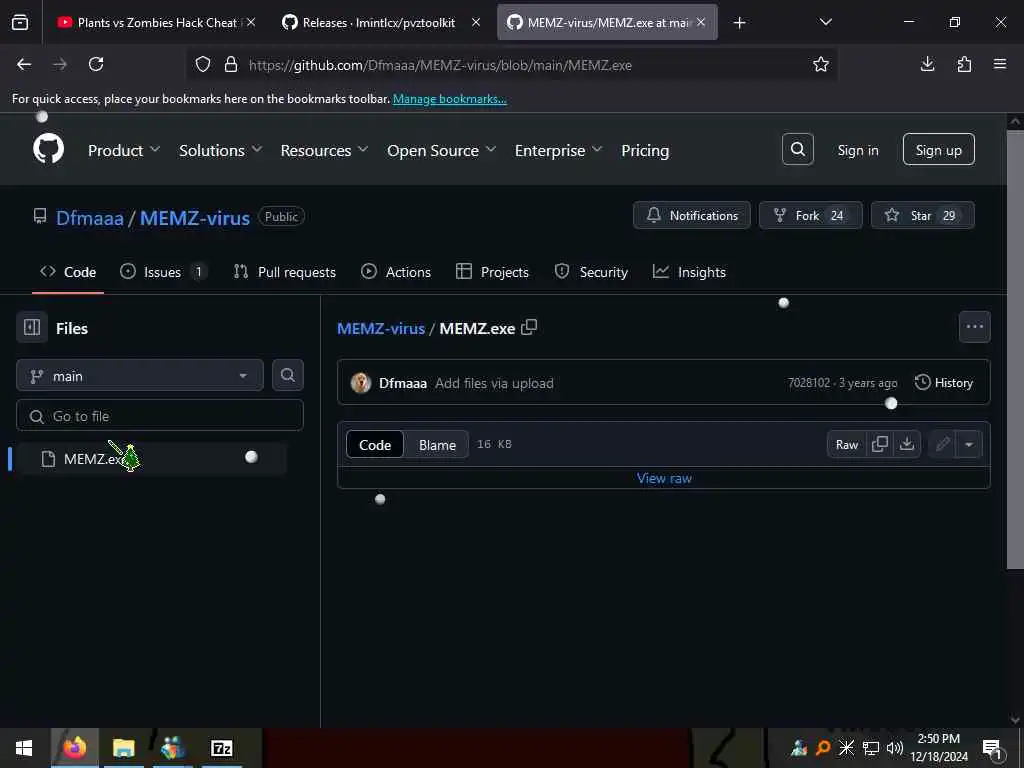Viewport: 1024px width, 768px height.
Task: Click Dfmaaa's avatar image
Action: point(360,383)
